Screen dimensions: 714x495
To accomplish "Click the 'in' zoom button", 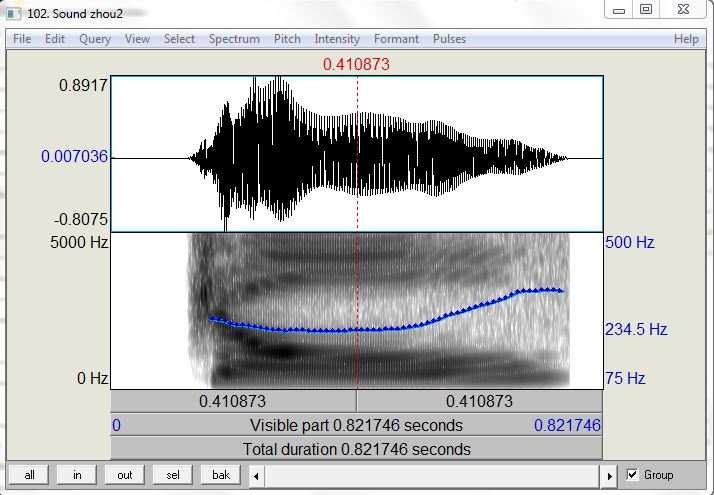I will [x=77, y=475].
